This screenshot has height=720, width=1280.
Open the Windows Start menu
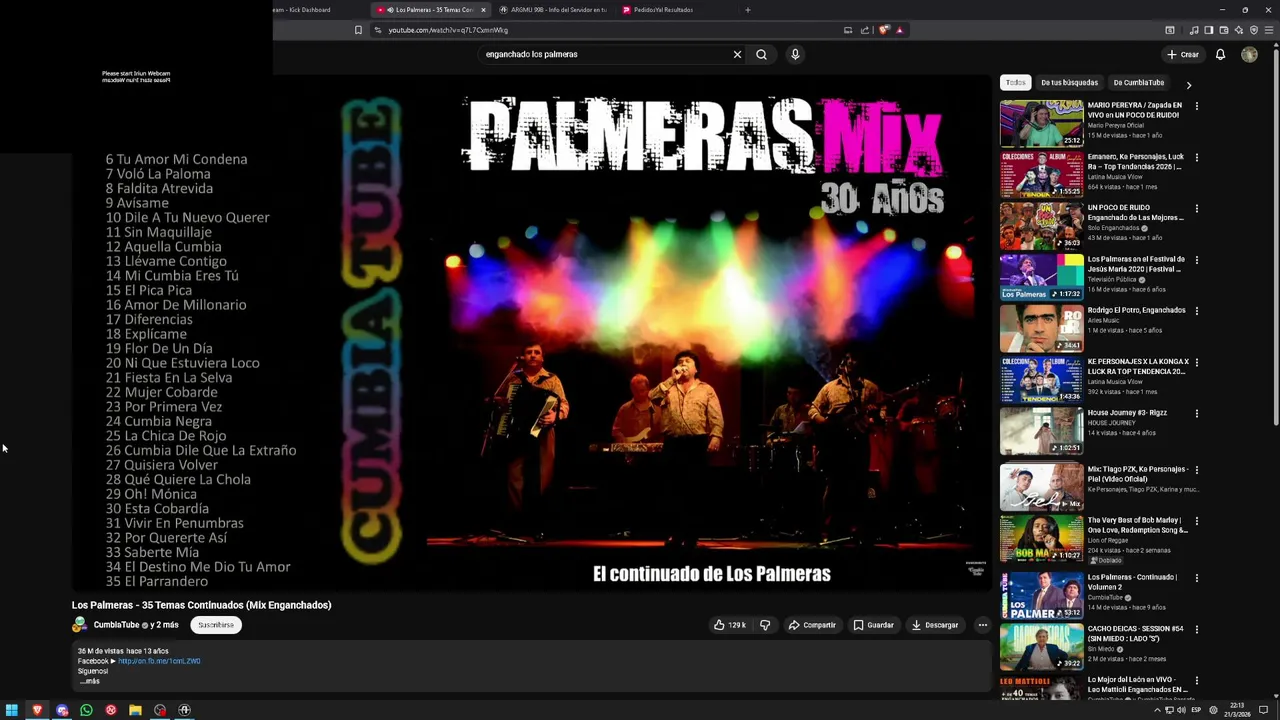[x=12, y=710]
